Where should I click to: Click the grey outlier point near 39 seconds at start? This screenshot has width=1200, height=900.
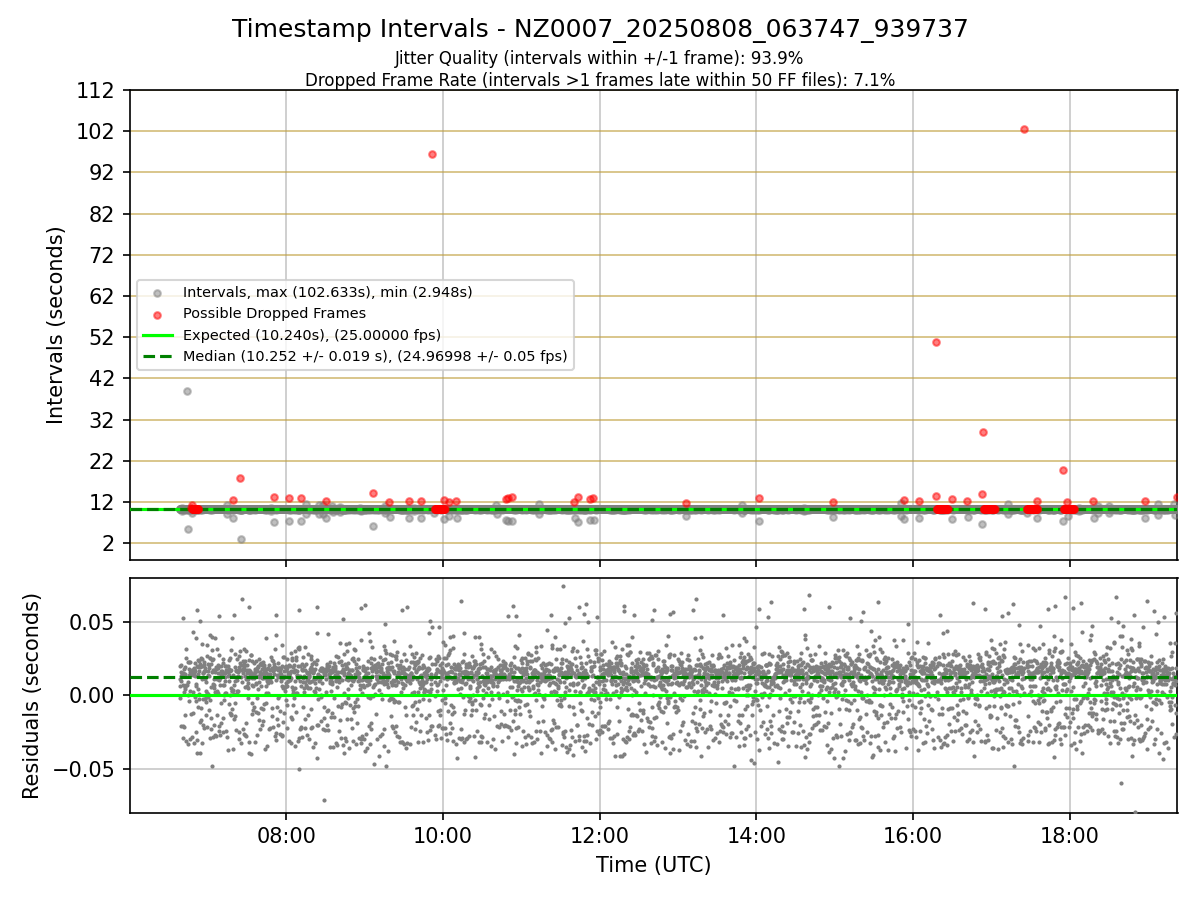click(187, 391)
